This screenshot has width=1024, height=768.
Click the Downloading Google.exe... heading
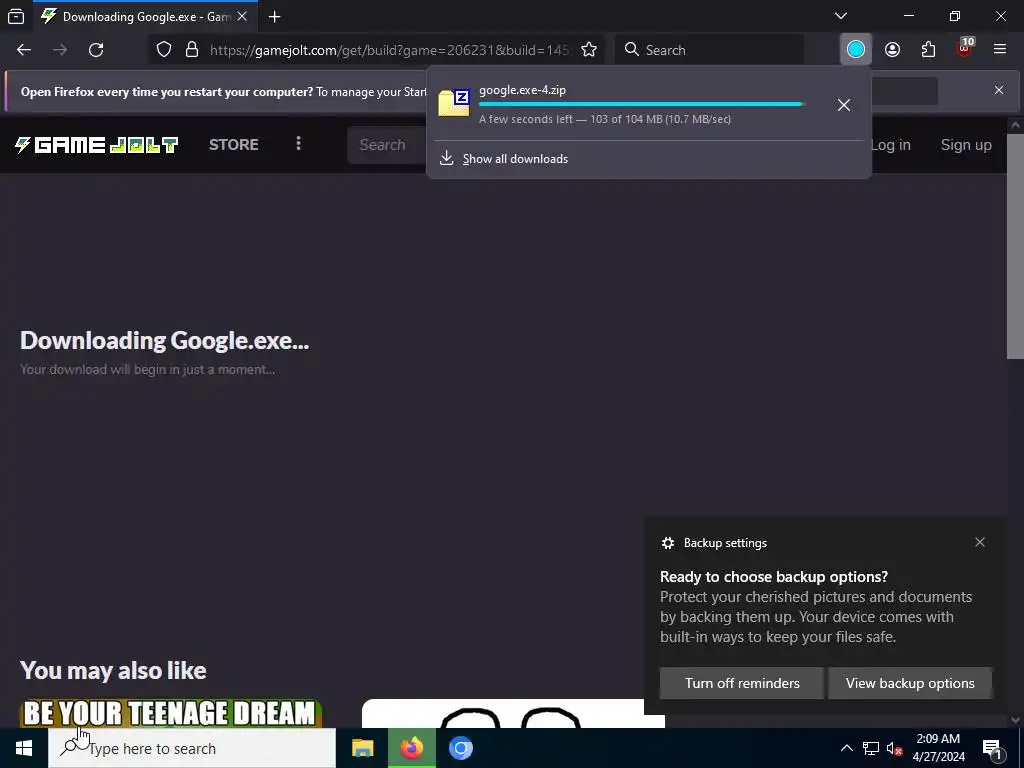pos(165,340)
